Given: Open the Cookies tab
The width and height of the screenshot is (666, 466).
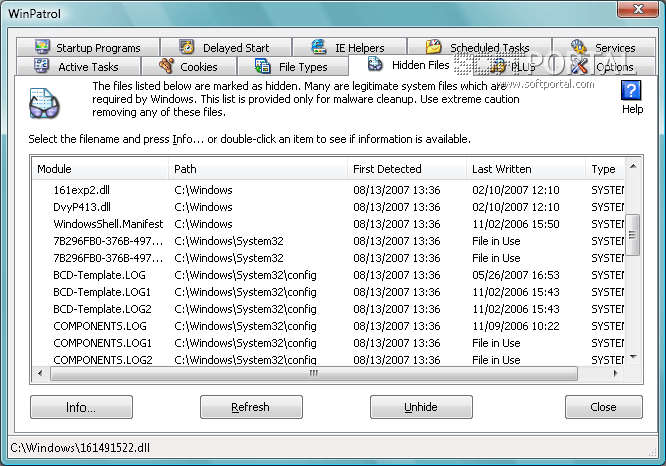Looking at the screenshot, I should [189, 67].
